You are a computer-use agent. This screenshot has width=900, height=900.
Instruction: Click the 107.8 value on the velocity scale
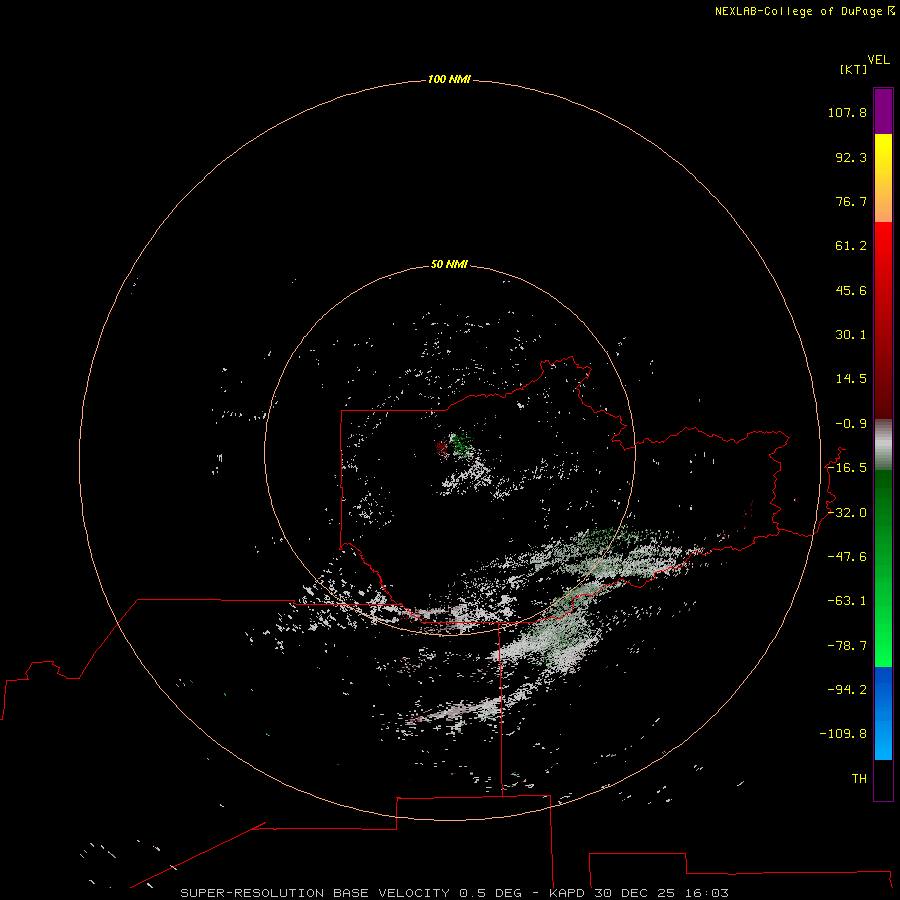847,112
